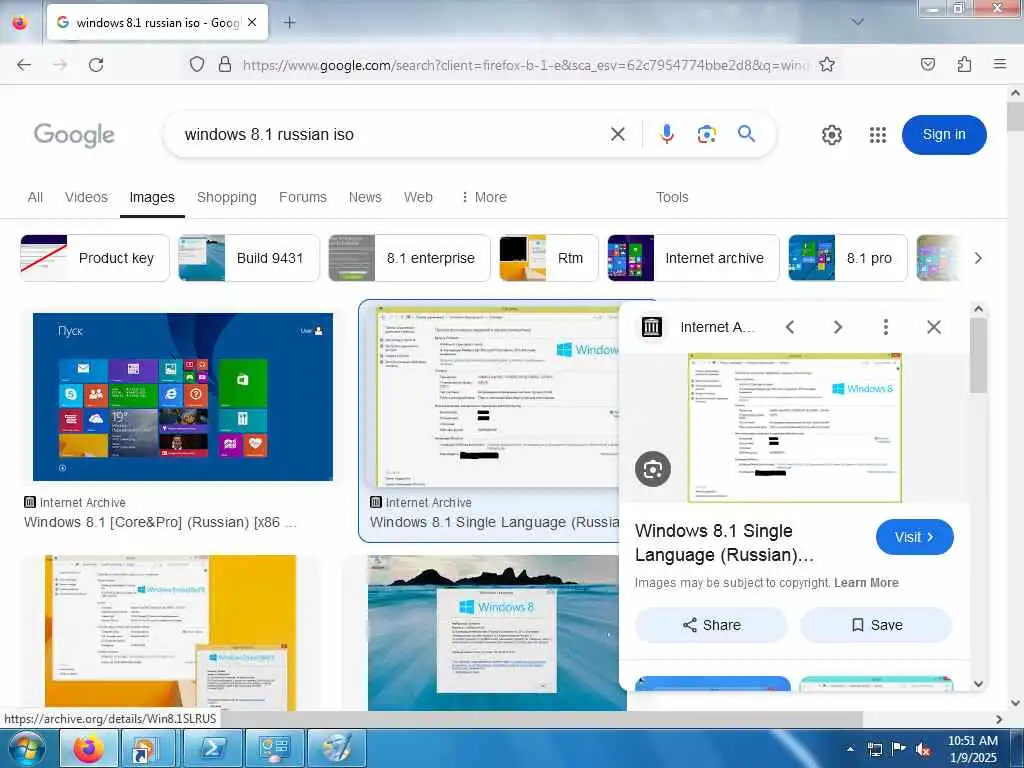Expand the list all tabs arrow
Viewport: 1024px width, 768px height.
[x=857, y=22]
